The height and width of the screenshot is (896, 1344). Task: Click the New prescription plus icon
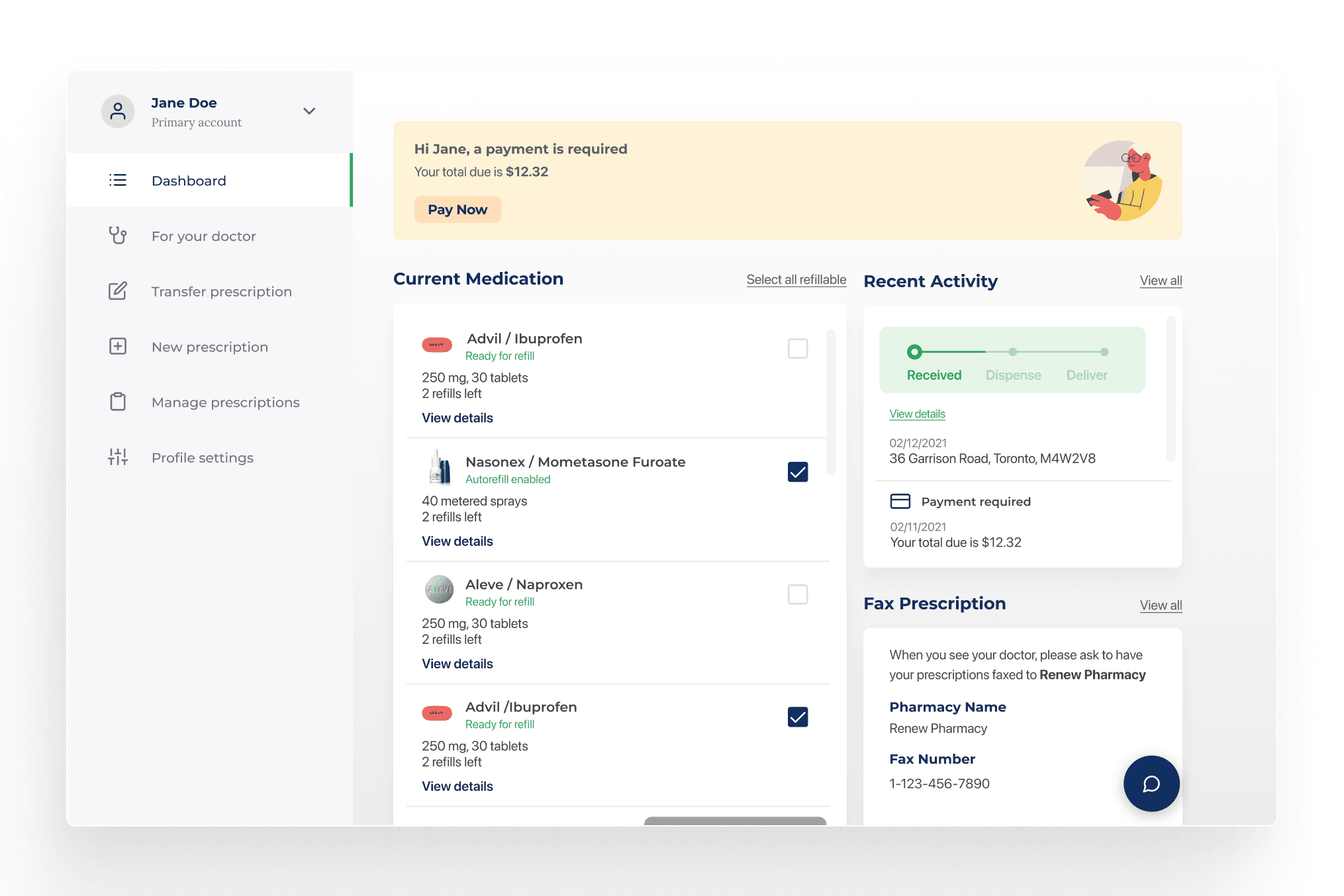pos(118,346)
